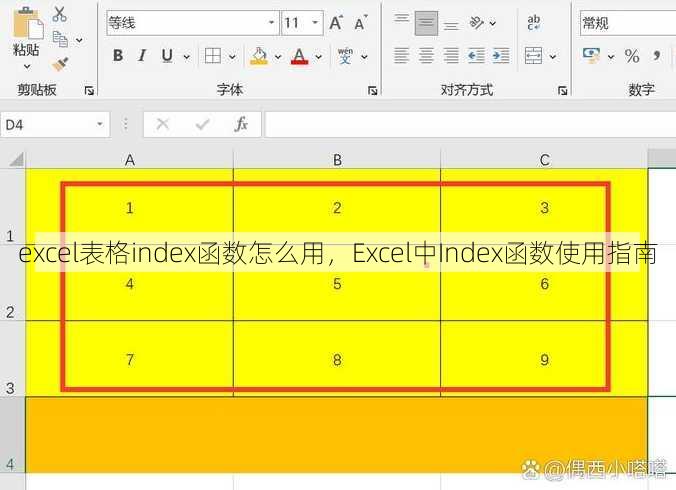Select the highlighted Middle Align icon
676x490 pixels.
426,23
